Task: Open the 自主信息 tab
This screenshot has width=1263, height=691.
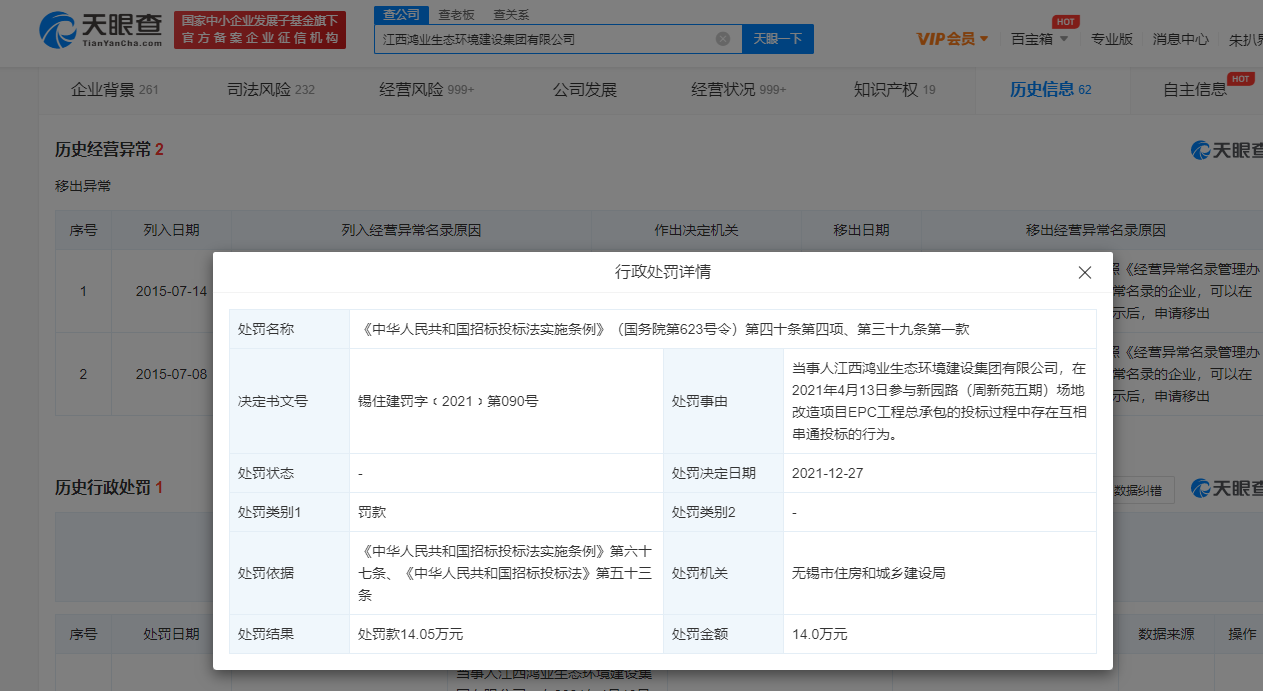Action: (x=1195, y=89)
